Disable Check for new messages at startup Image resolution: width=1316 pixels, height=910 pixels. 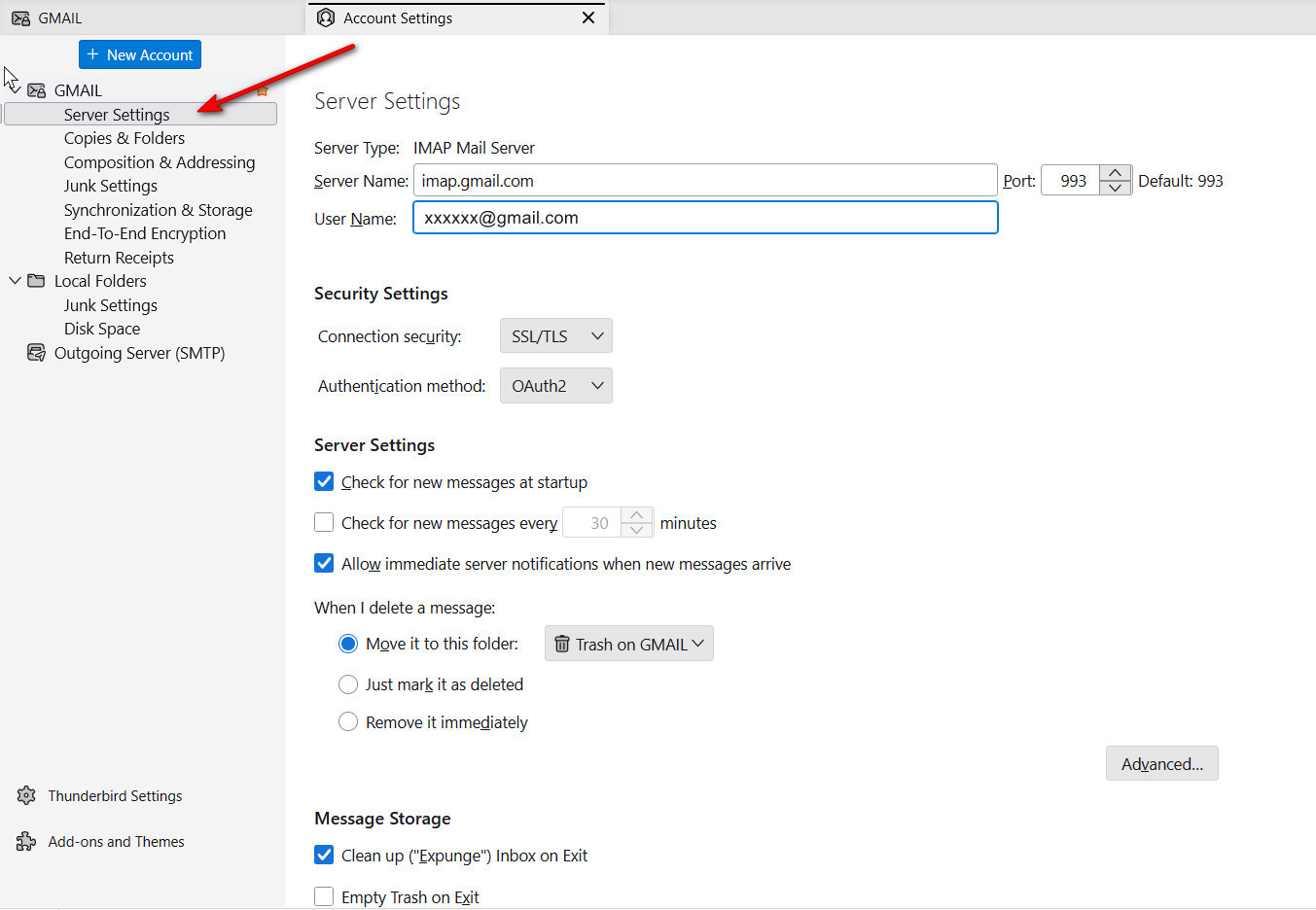coord(324,482)
